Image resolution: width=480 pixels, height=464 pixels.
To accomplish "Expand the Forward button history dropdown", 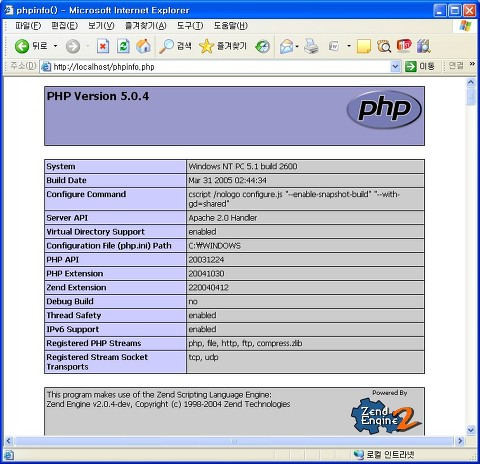I will coord(88,46).
